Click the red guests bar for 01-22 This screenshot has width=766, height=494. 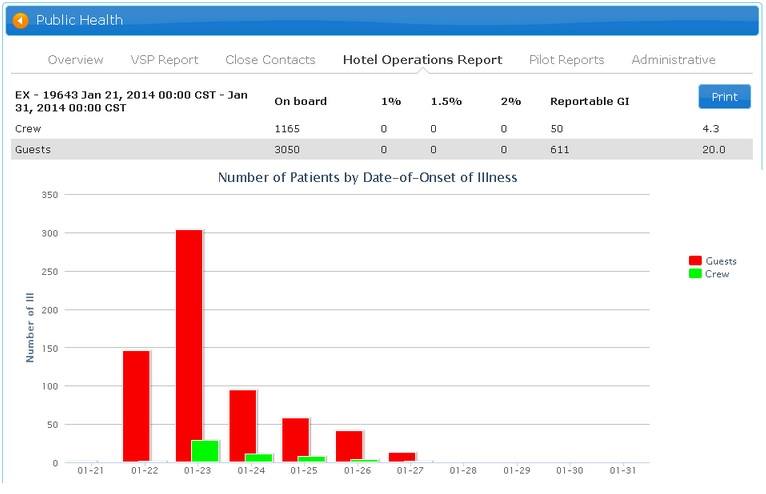pyautogui.click(x=136, y=406)
